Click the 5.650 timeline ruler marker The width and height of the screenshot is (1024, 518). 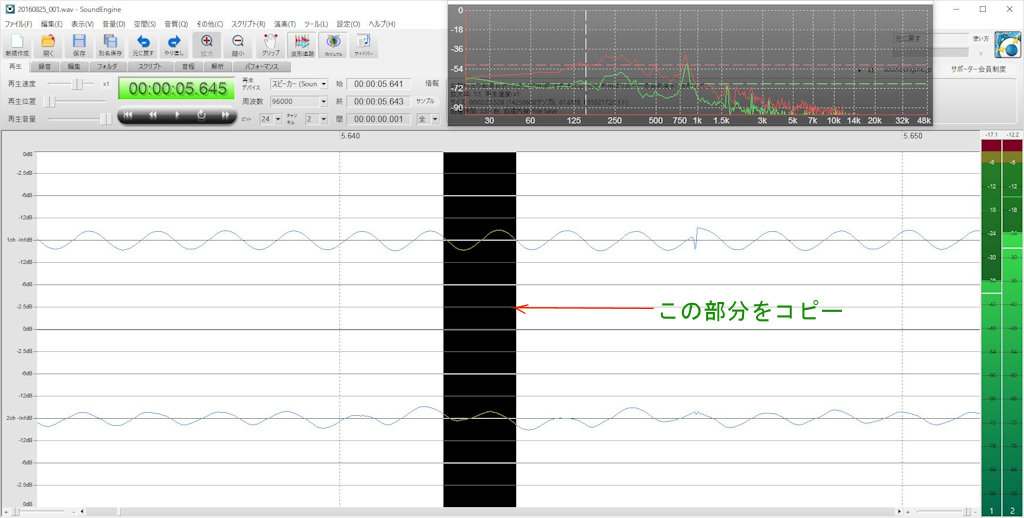[912, 136]
